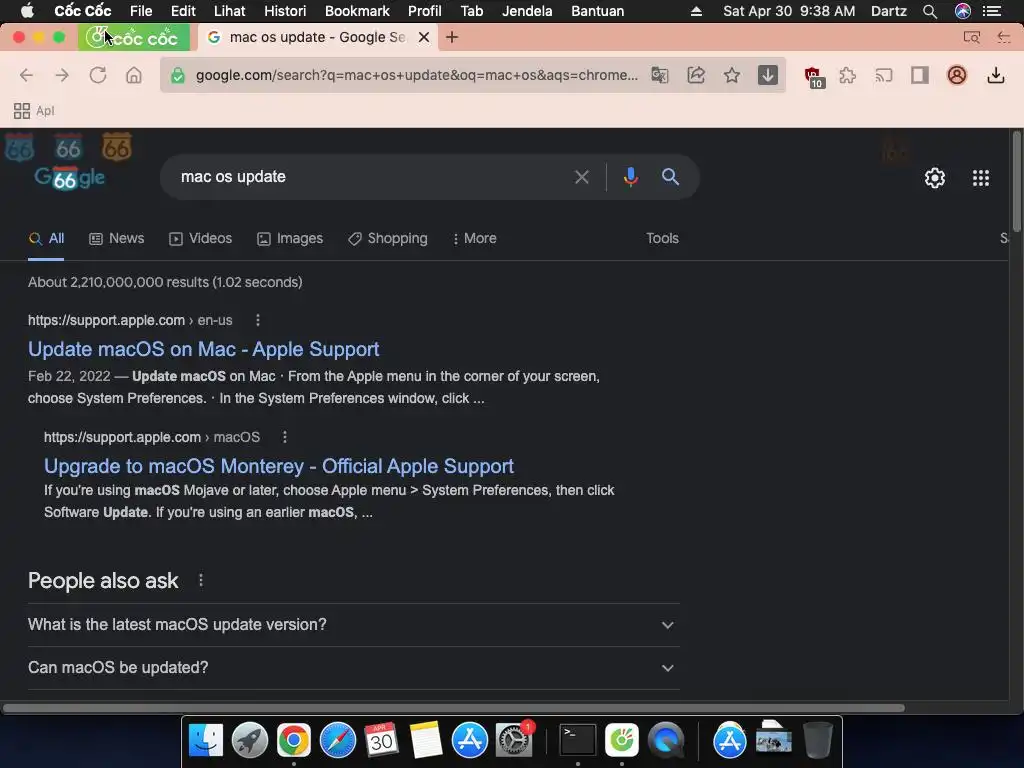
Task: Share this page from address bar
Action: (x=696, y=75)
